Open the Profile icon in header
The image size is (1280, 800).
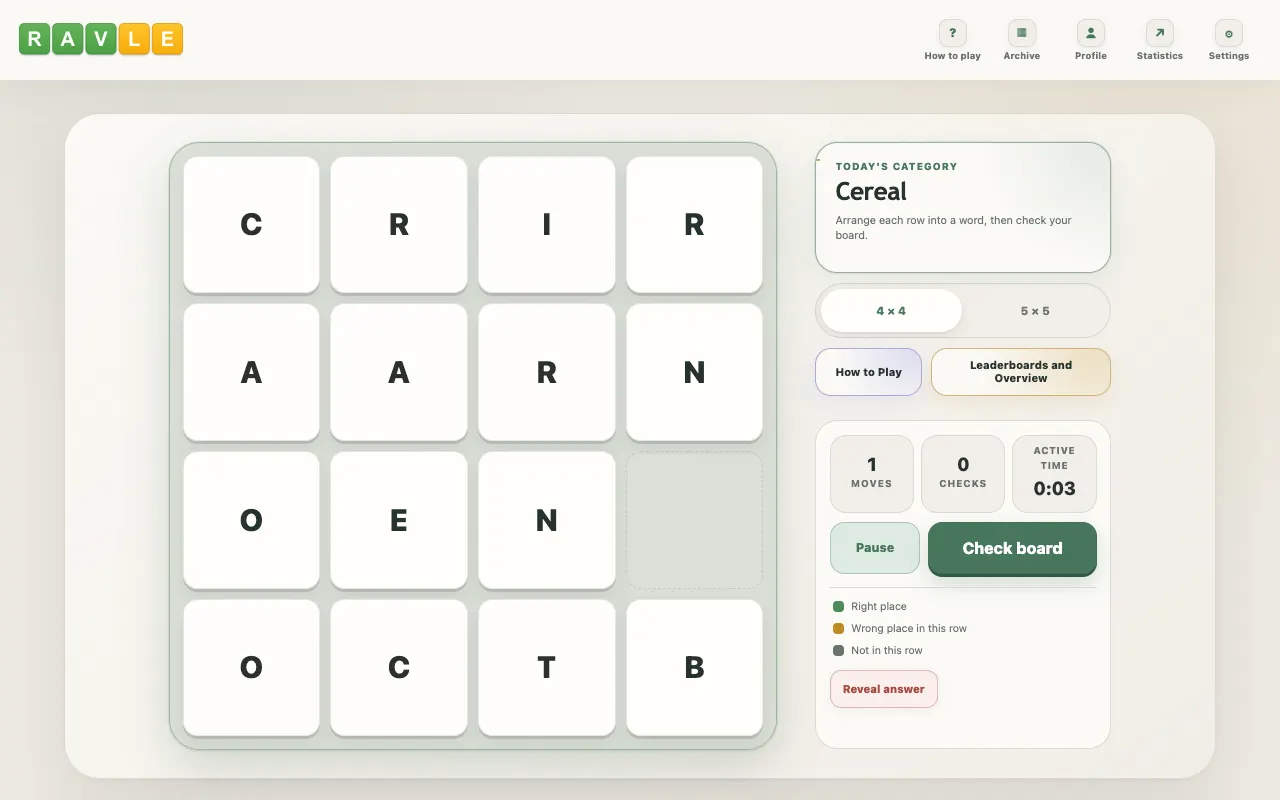(1090, 41)
